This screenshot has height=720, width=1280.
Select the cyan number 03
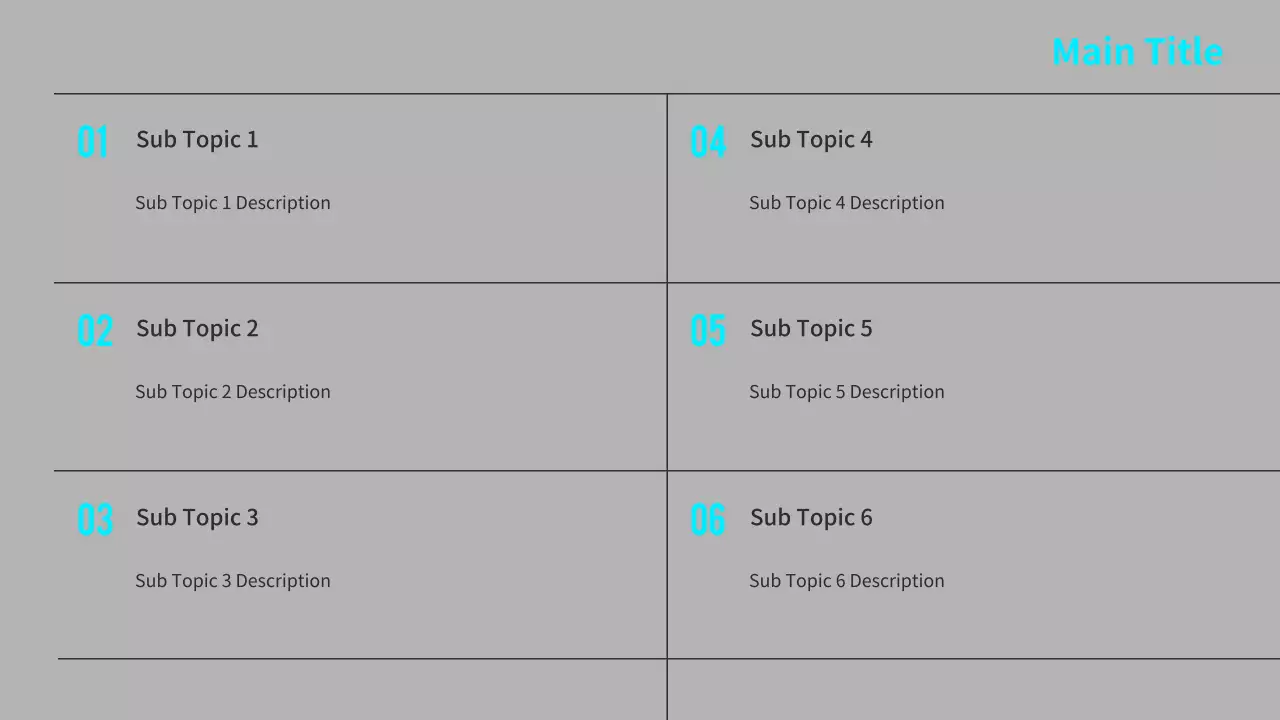point(95,520)
